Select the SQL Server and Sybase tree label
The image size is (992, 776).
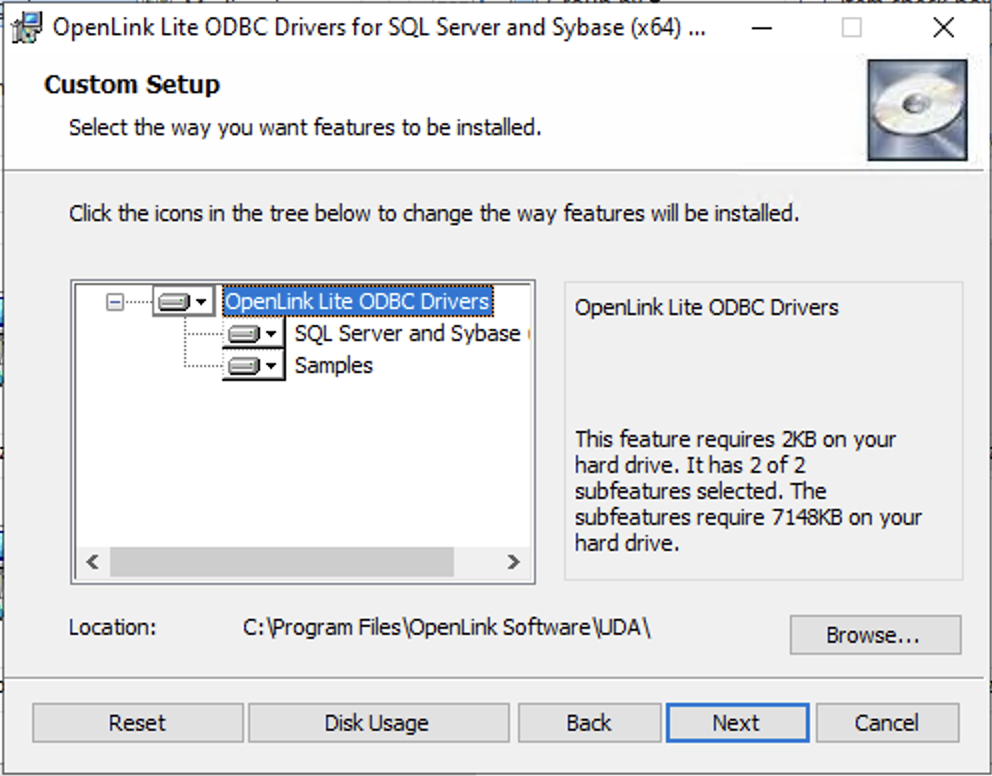408,334
